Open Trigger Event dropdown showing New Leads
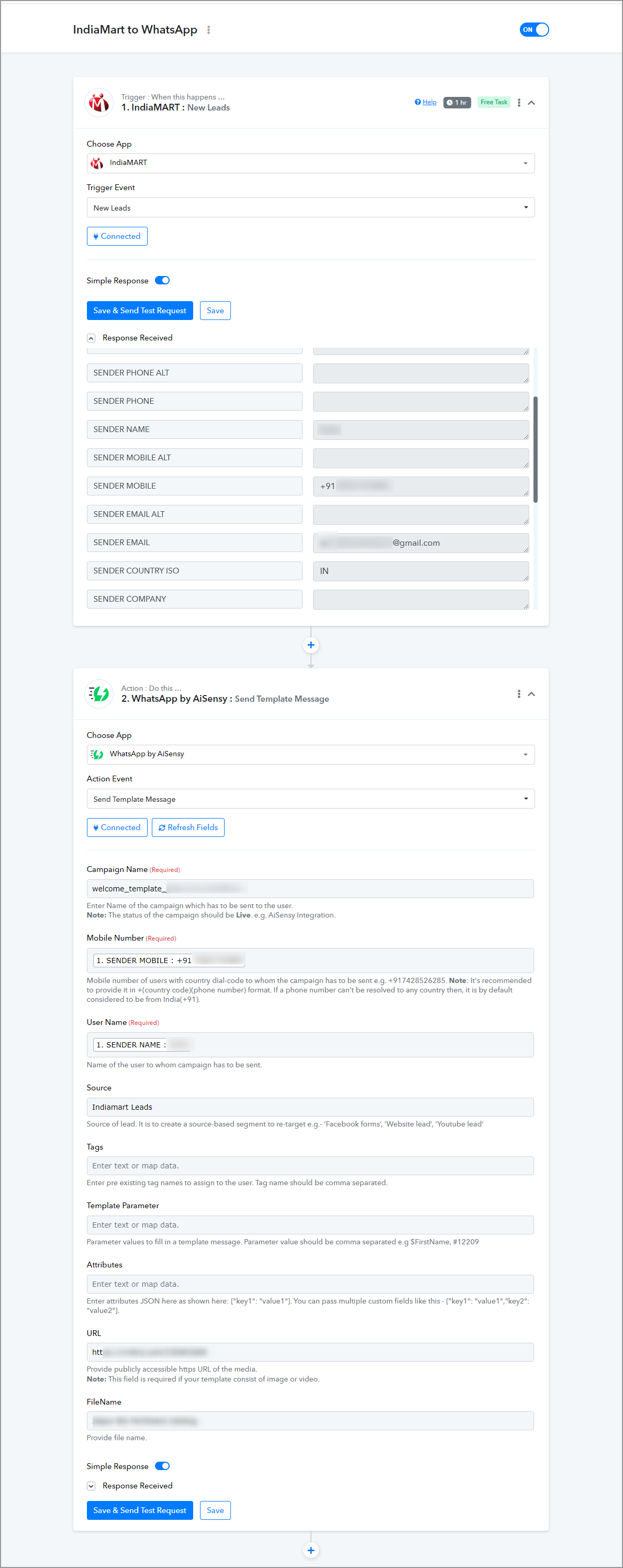The width and height of the screenshot is (623, 1568). [310, 207]
